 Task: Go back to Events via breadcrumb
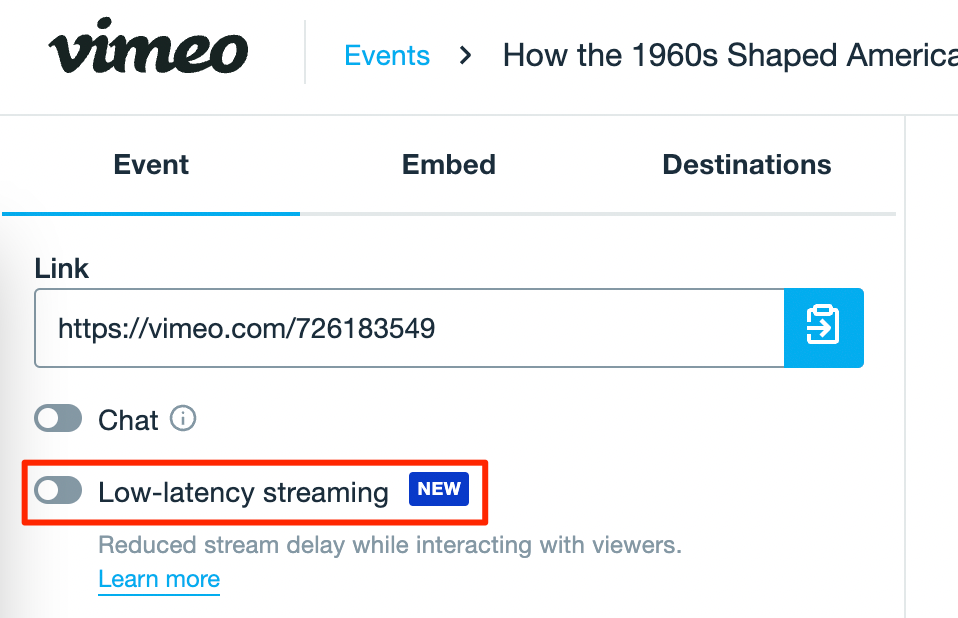(x=386, y=55)
